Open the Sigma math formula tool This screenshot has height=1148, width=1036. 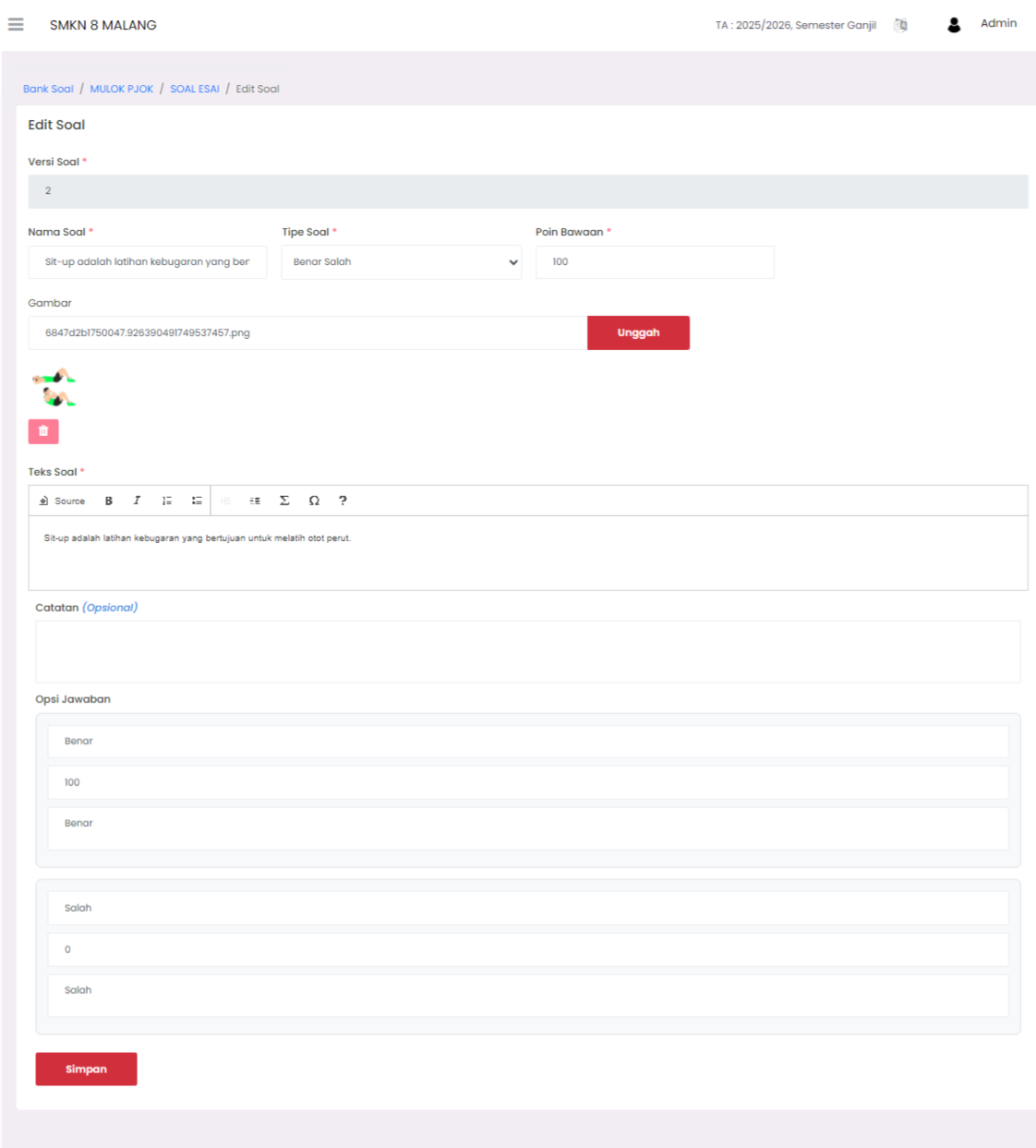(x=284, y=501)
